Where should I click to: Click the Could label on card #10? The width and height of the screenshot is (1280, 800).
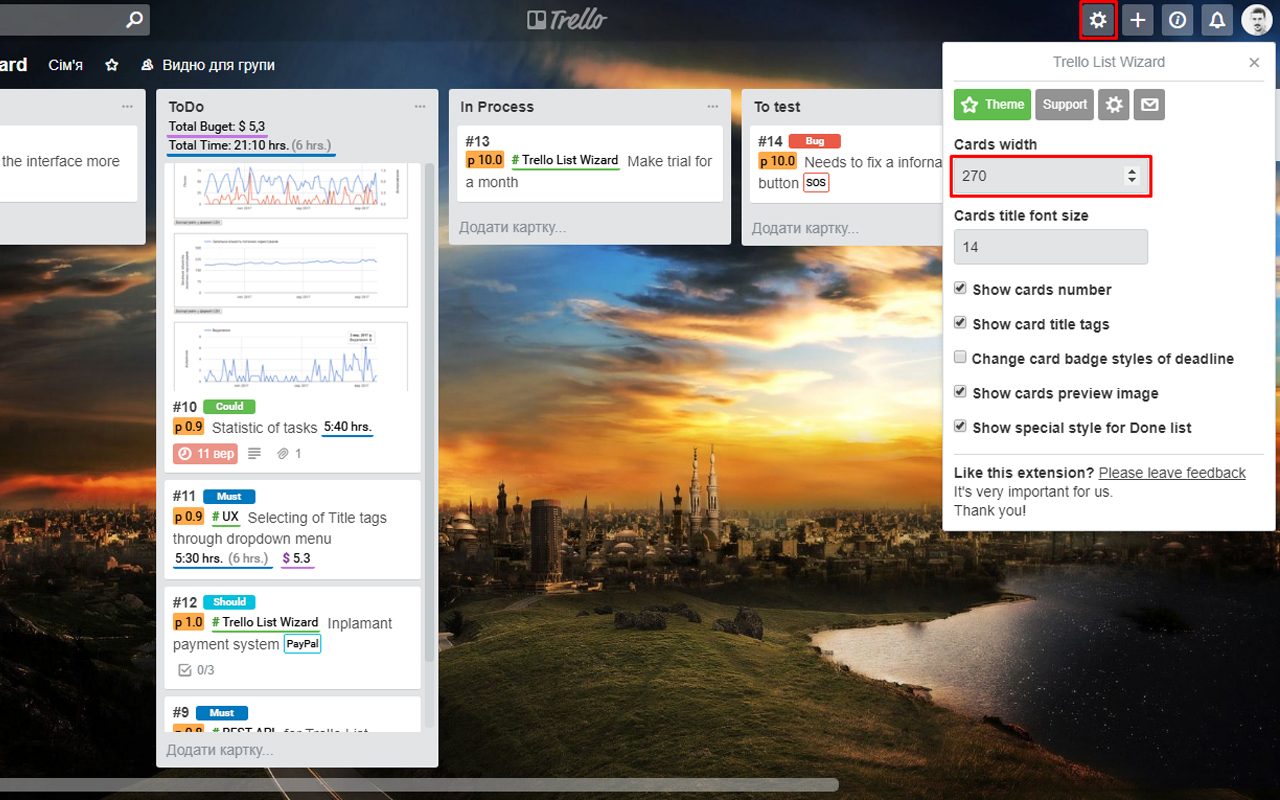(x=229, y=407)
